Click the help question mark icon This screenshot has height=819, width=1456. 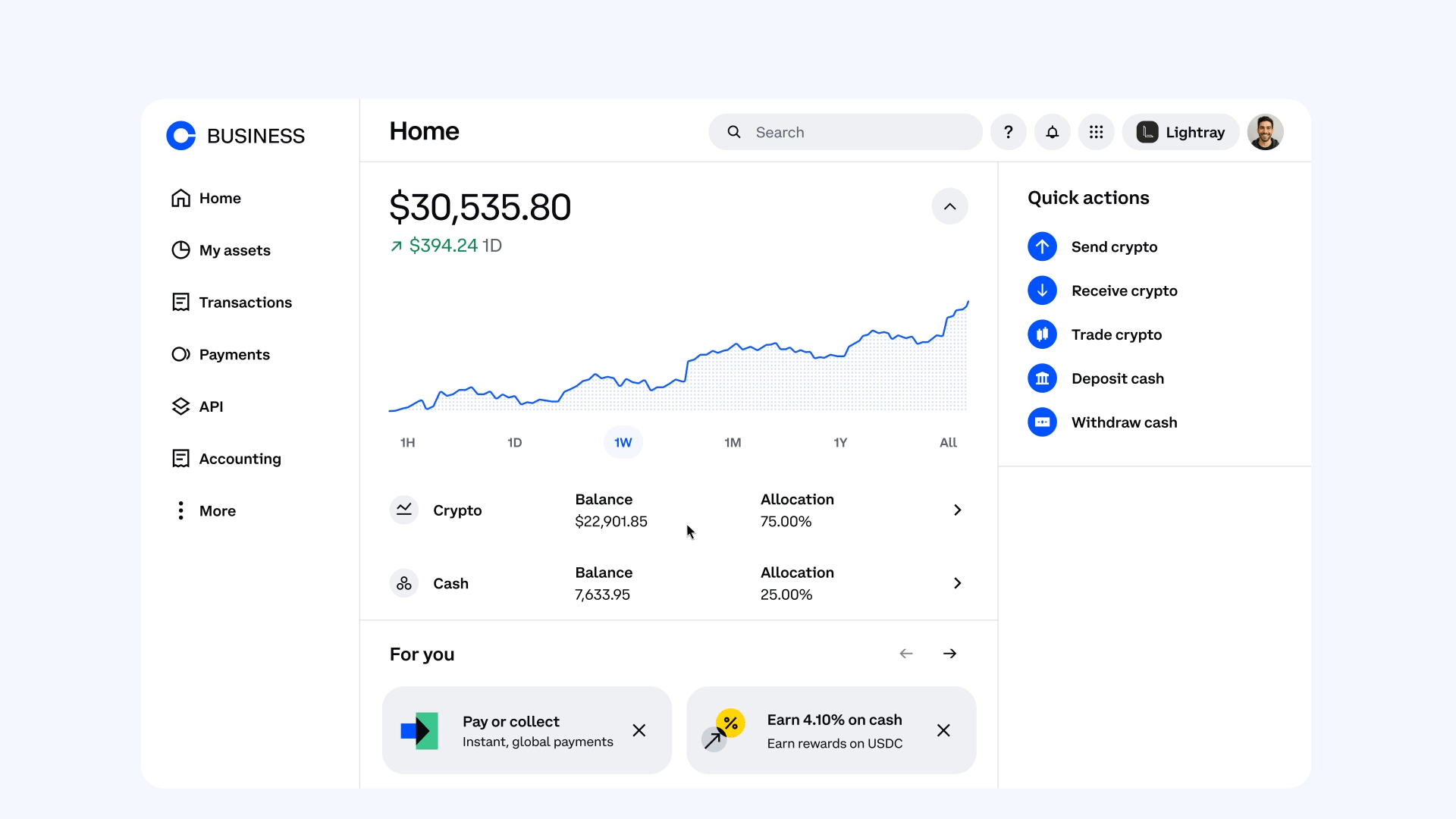[x=1009, y=131]
